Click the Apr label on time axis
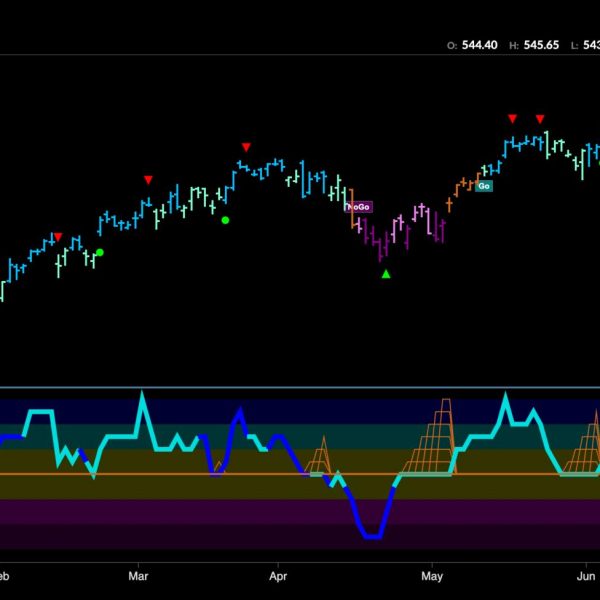Viewport: 600px width, 600px height. [x=278, y=576]
